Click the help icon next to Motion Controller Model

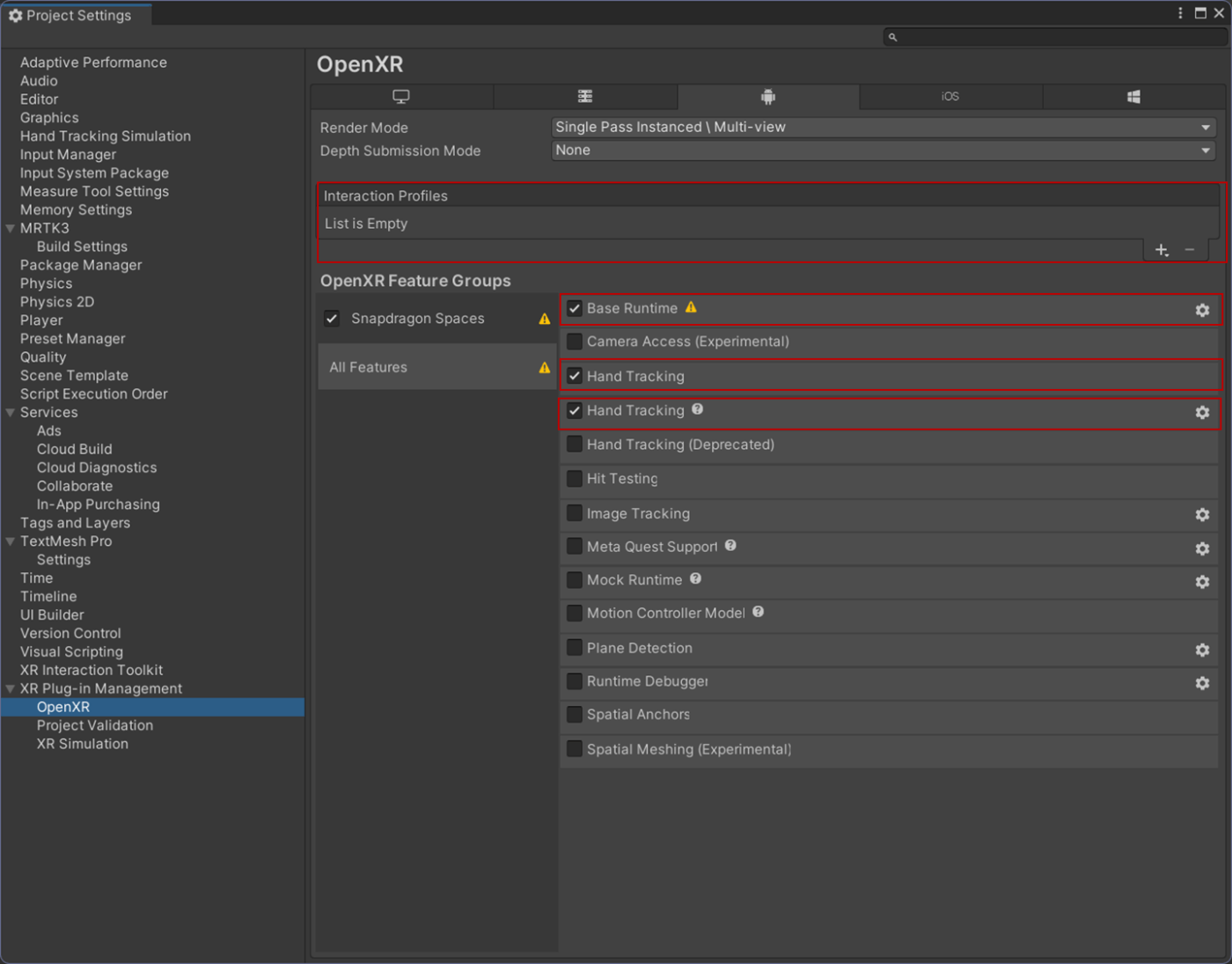tap(758, 612)
